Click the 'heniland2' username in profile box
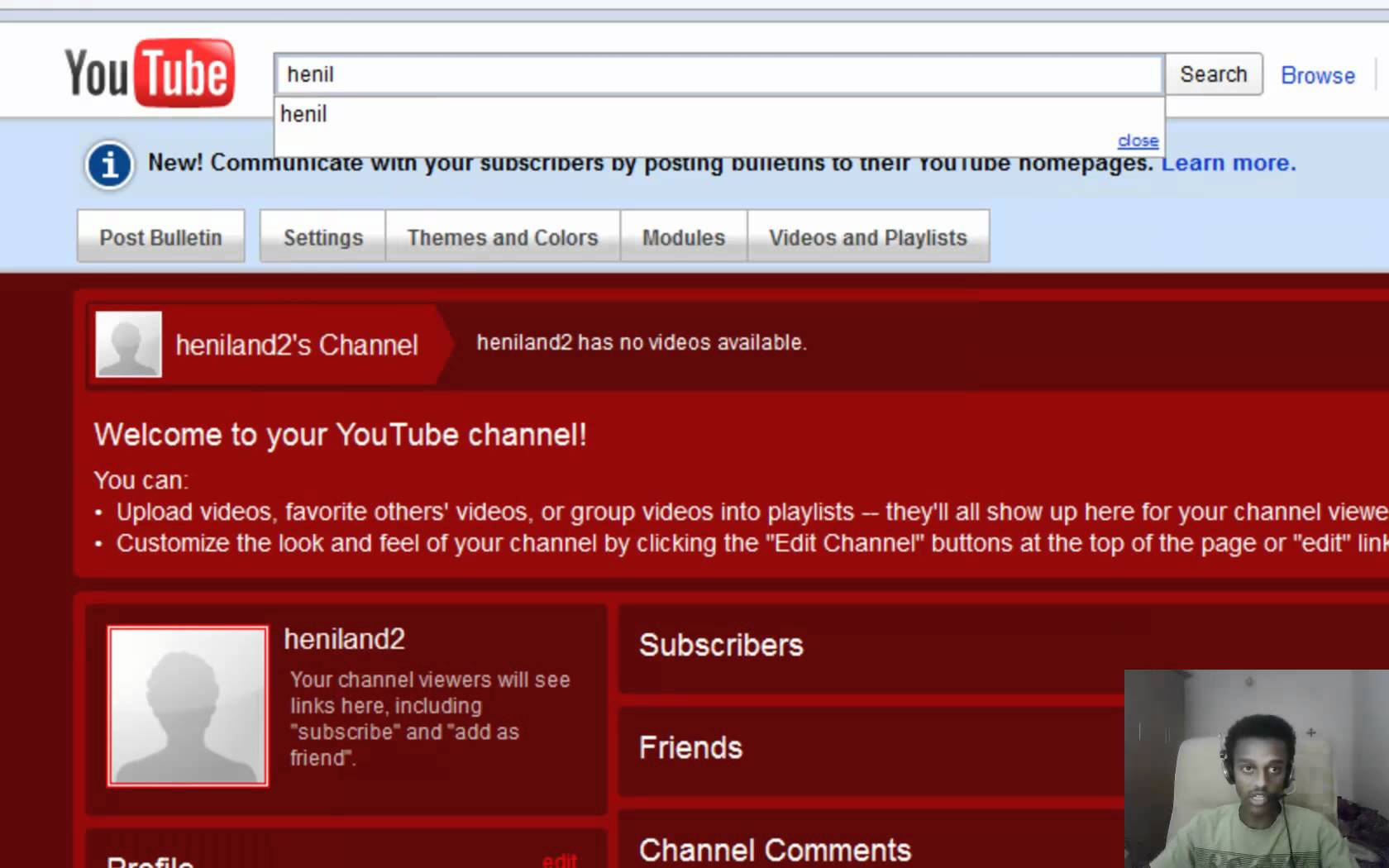 345,639
